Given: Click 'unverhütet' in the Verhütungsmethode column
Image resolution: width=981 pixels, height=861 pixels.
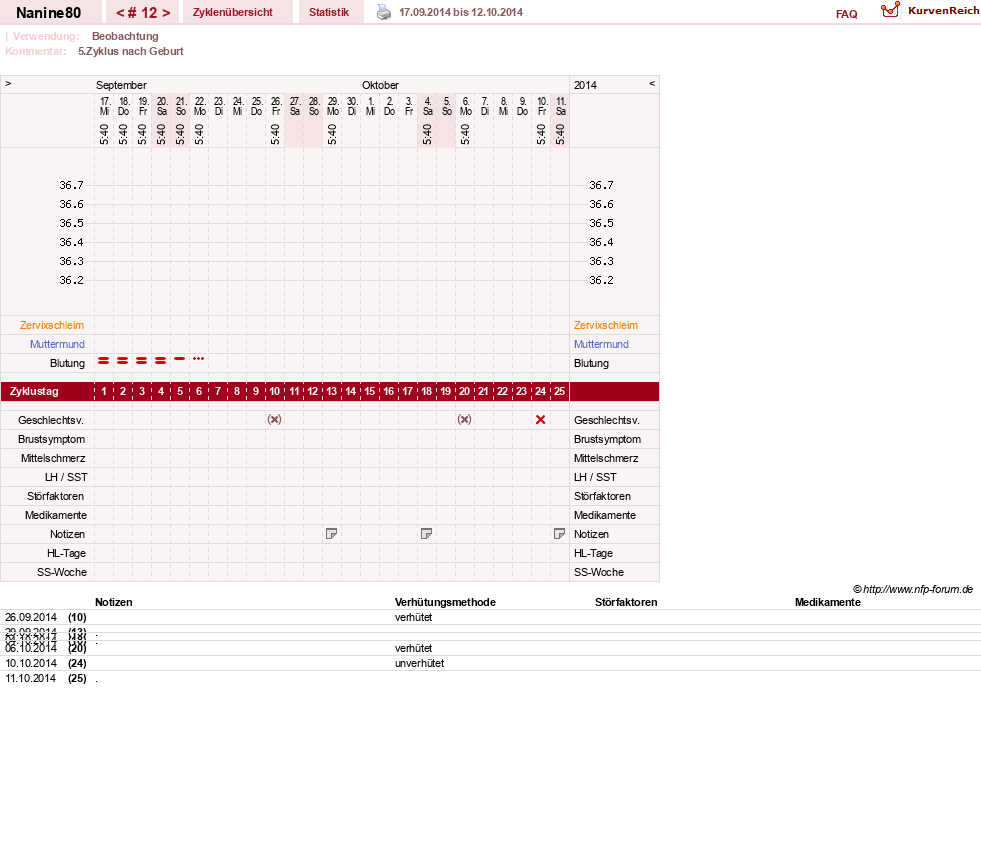Looking at the screenshot, I should click(x=420, y=663).
